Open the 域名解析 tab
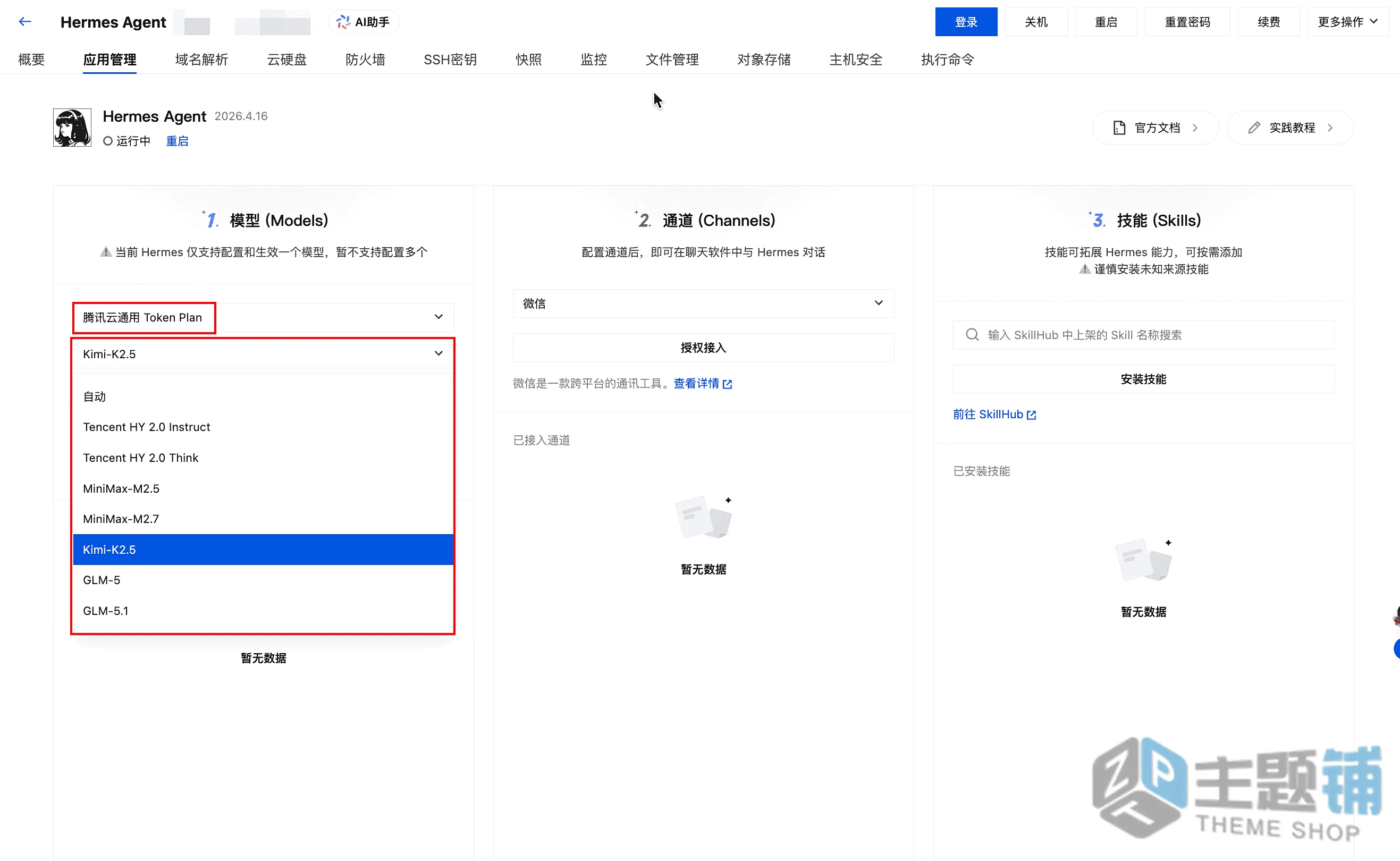Image resolution: width=1400 pixels, height=861 pixels. coord(201,59)
